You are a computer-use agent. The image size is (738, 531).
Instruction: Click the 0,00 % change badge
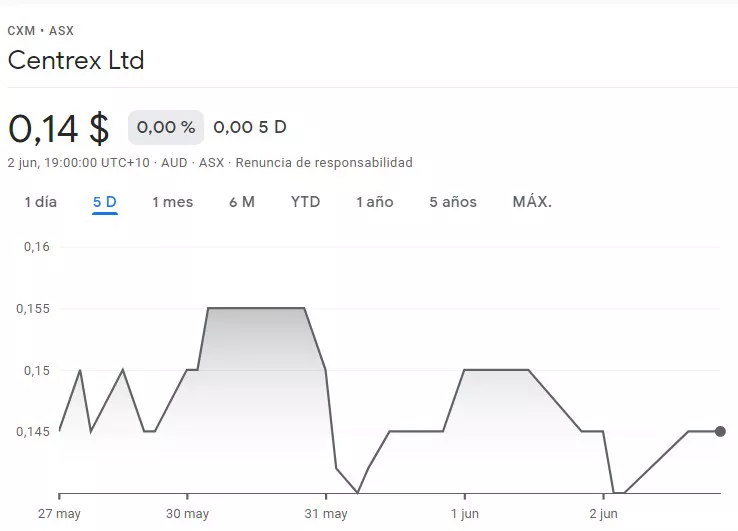click(166, 127)
